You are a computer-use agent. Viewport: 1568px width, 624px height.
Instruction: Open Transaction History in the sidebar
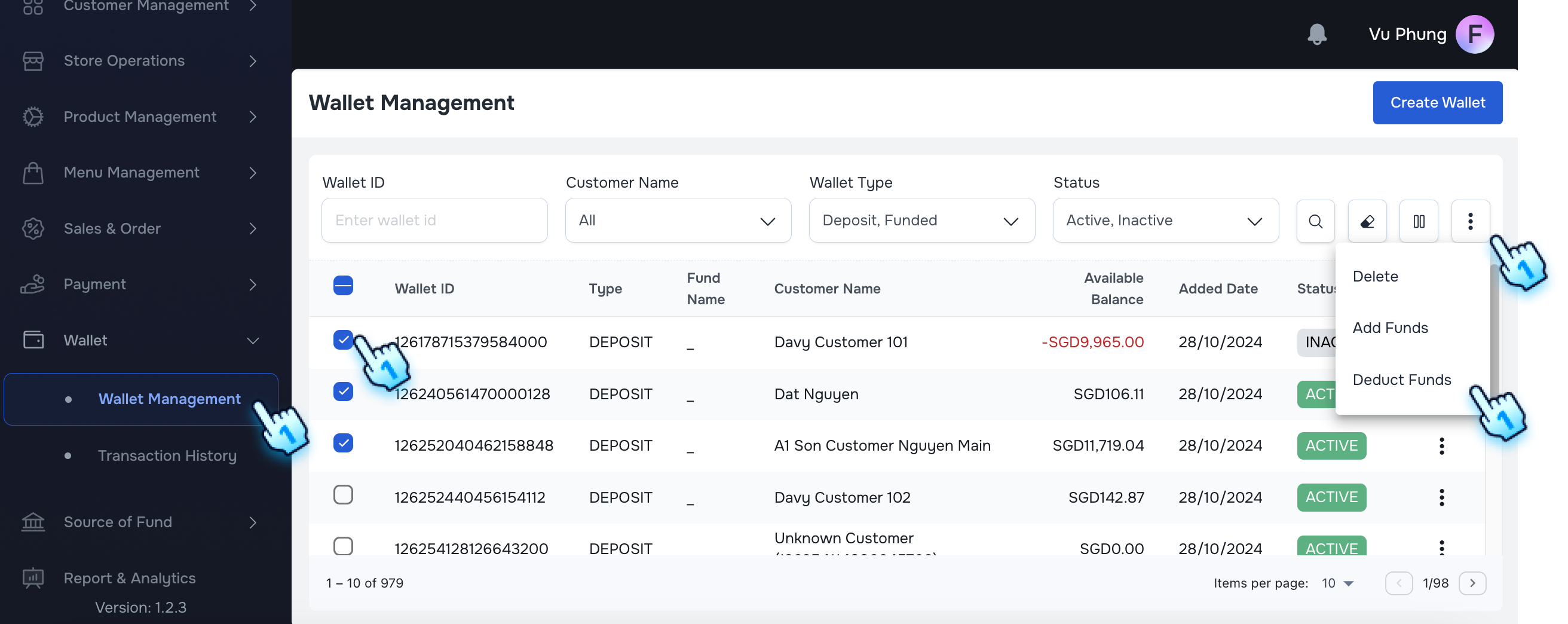(x=167, y=455)
